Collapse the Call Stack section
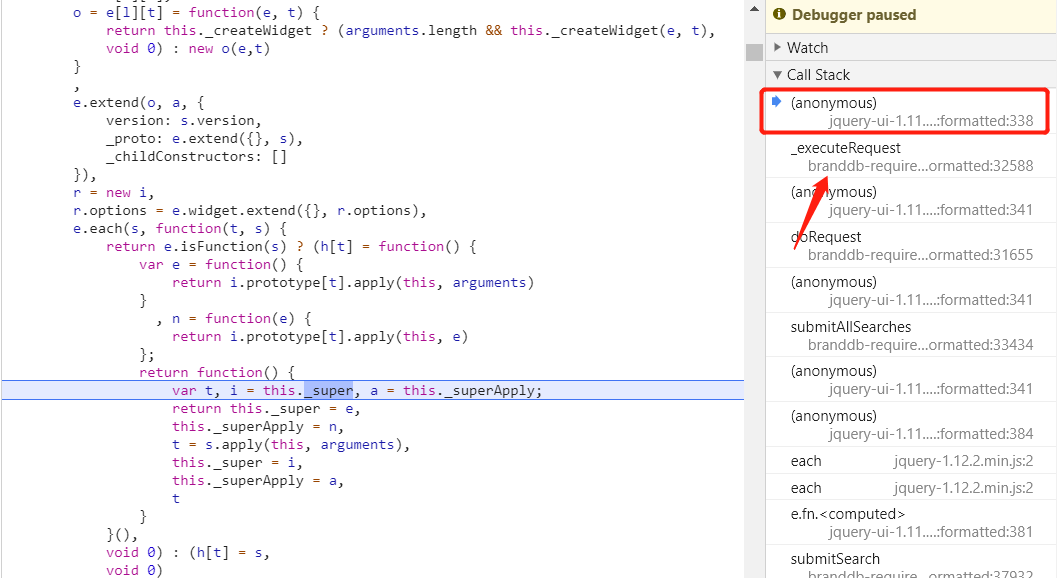 pyautogui.click(x=778, y=75)
